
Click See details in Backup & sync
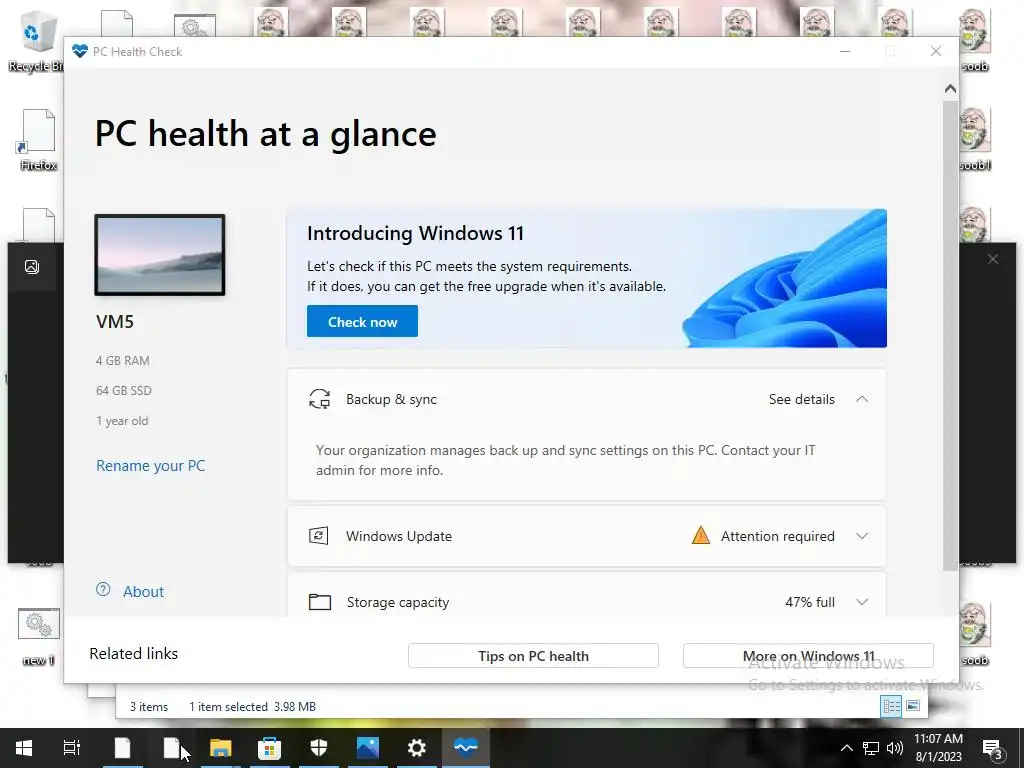click(x=801, y=399)
